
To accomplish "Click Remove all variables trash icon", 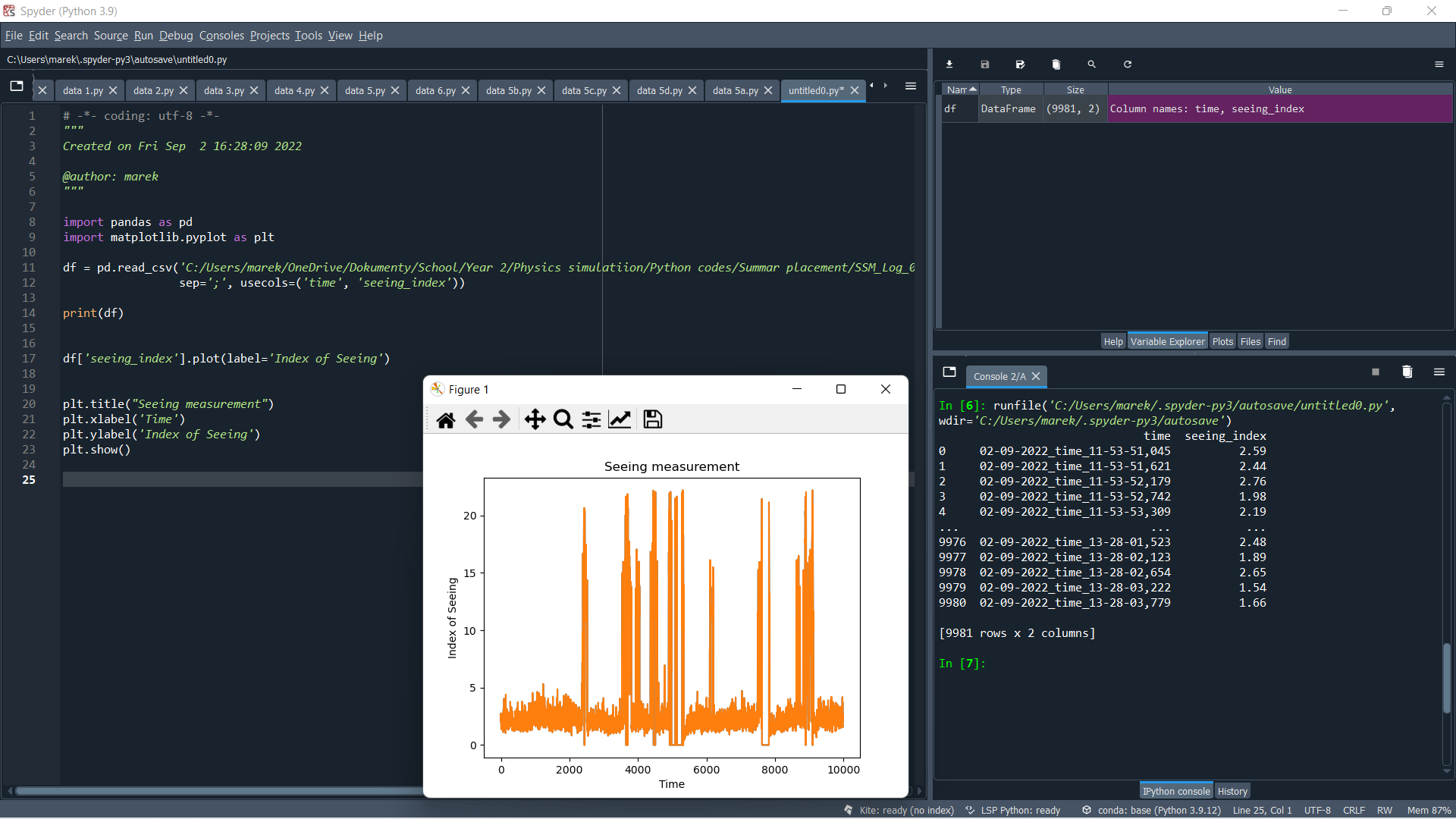I will pos(1056,64).
